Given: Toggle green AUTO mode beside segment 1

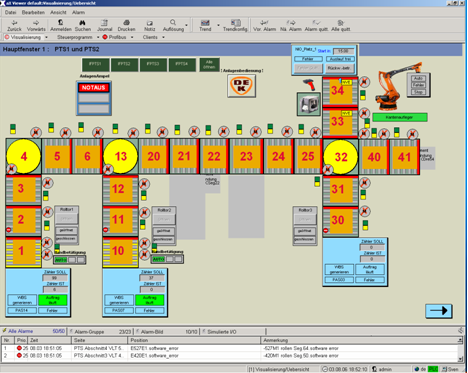Looking at the screenshot, I should tap(61, 260).
